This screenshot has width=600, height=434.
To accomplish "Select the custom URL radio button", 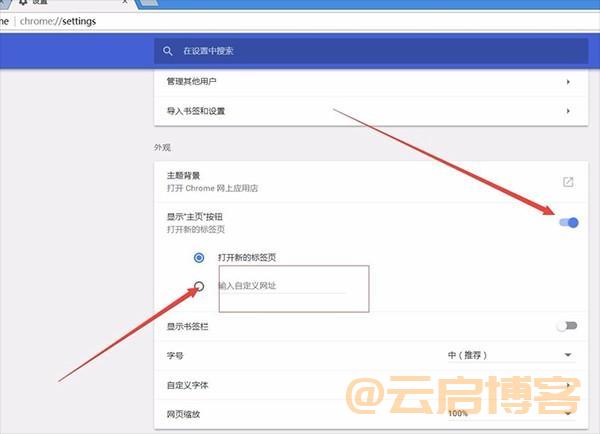I will point(199,286).
